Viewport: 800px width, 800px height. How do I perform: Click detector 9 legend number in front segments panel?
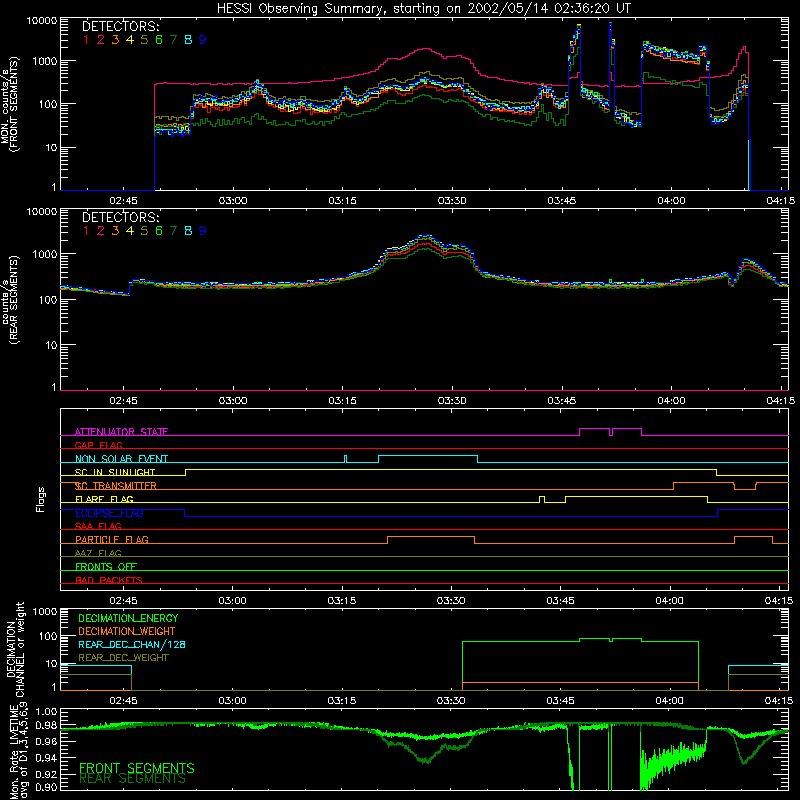click(x=203, y=40)
